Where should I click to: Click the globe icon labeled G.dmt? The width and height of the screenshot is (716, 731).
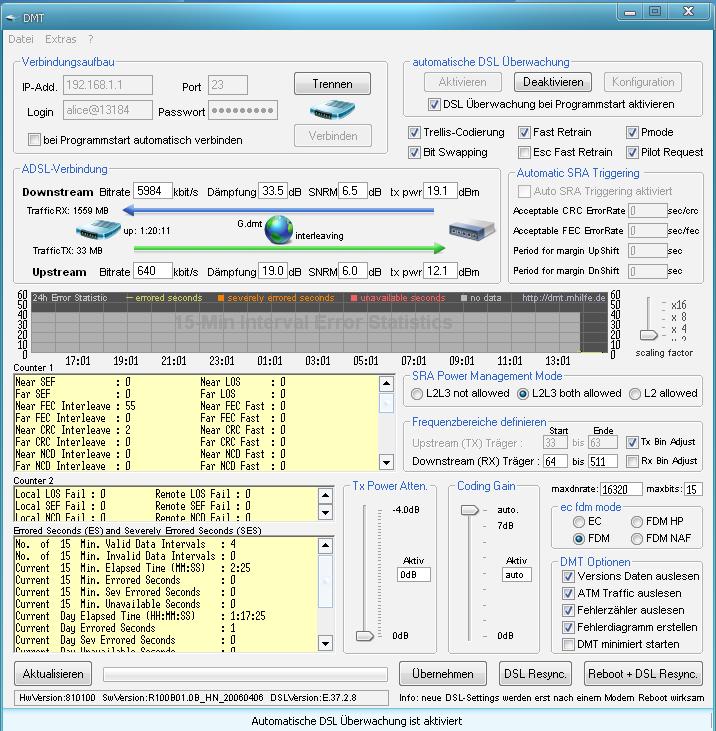coord(279,230)
